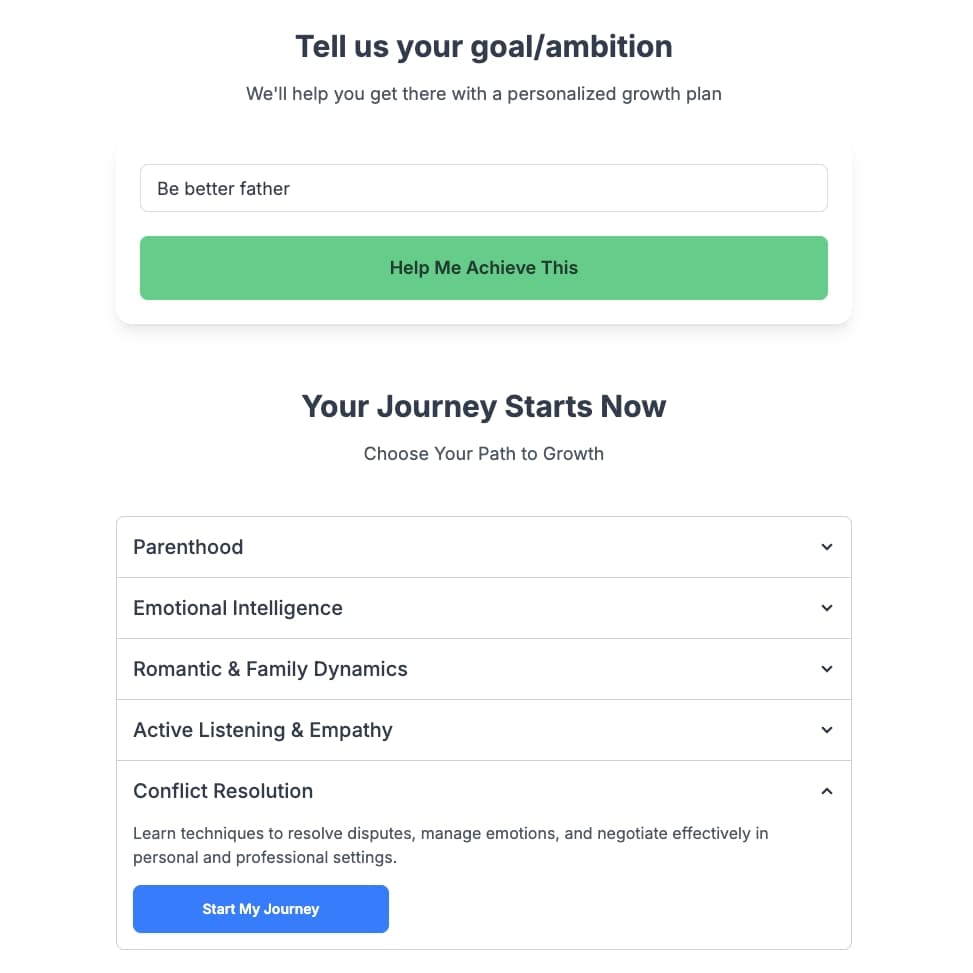Screen dimensions: 973x973
Task: Expand the Parenthood section chevron
Action: (826, 547)
